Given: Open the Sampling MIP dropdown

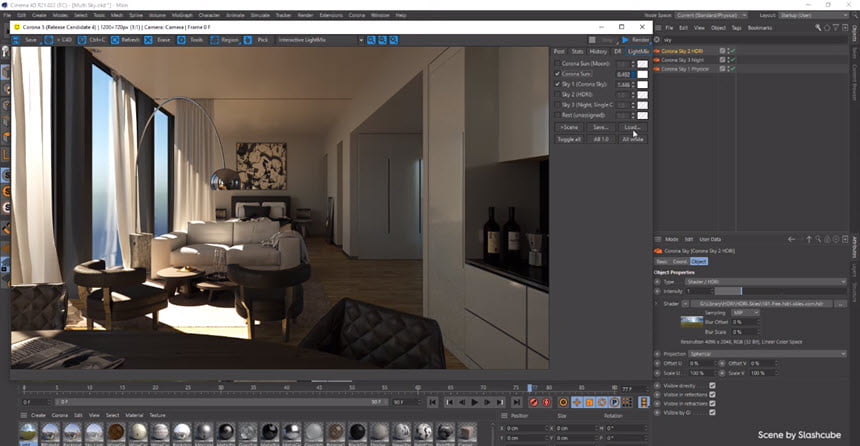Looking at the screenshot, I should click(x=745, y=313).
